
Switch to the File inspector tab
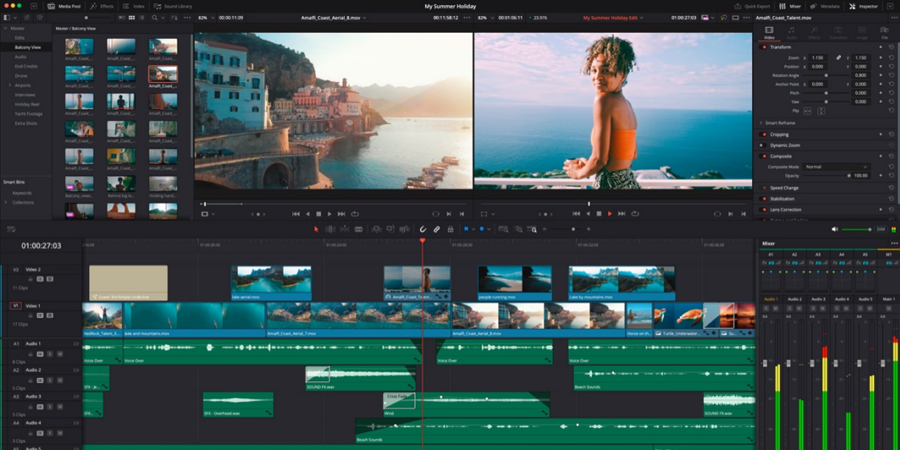coord(885,33)
